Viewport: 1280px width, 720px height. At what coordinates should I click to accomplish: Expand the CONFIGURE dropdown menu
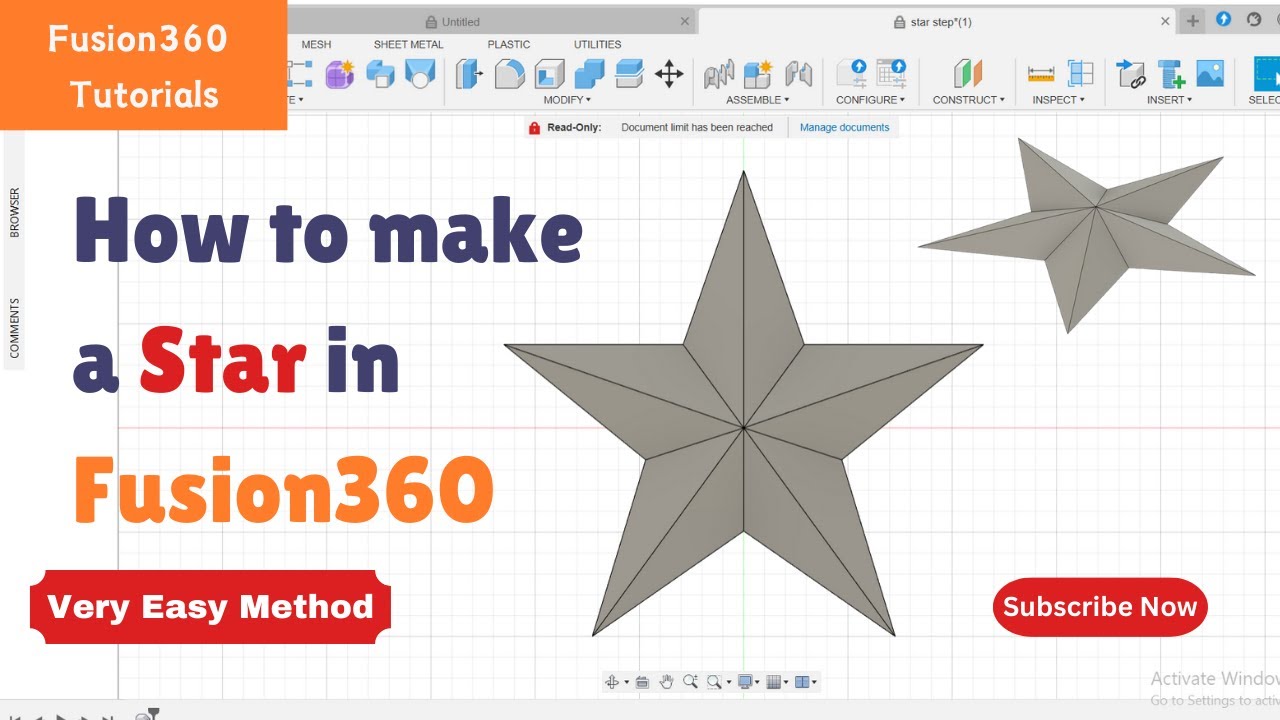point(871,100)
